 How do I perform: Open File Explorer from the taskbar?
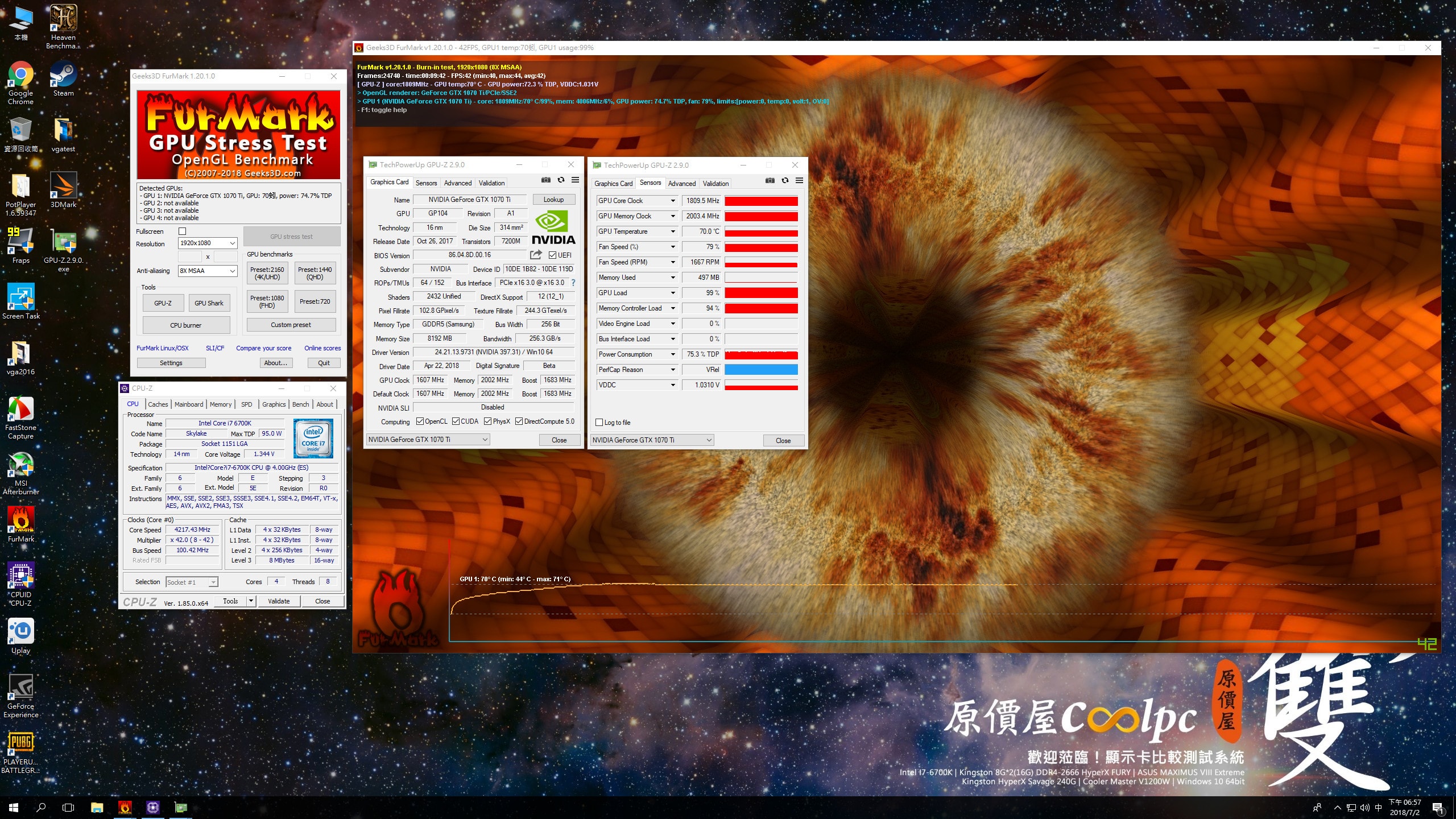point(97,808)
